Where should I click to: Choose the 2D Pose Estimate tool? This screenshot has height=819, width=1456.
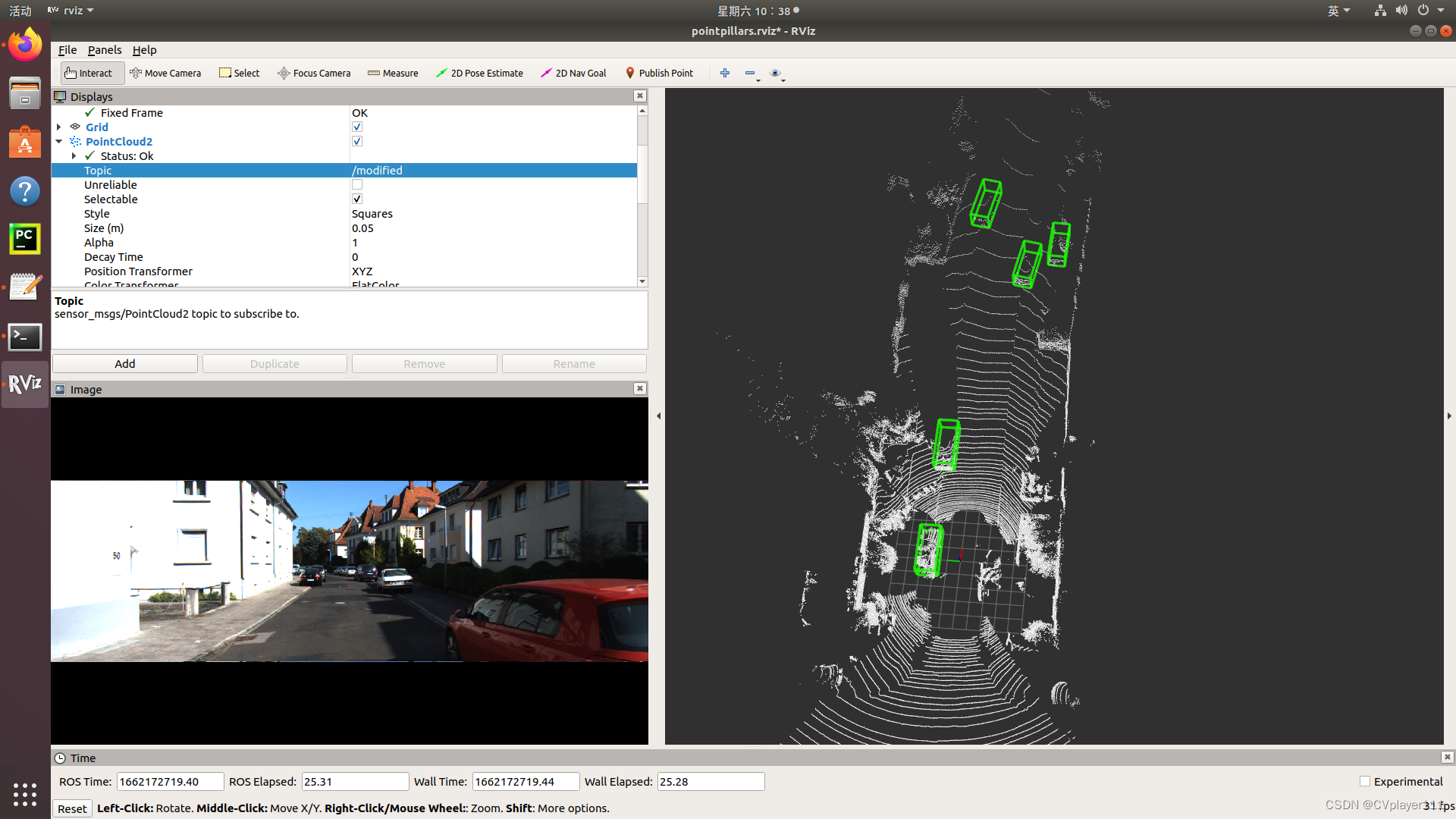[x=479, y=73]
